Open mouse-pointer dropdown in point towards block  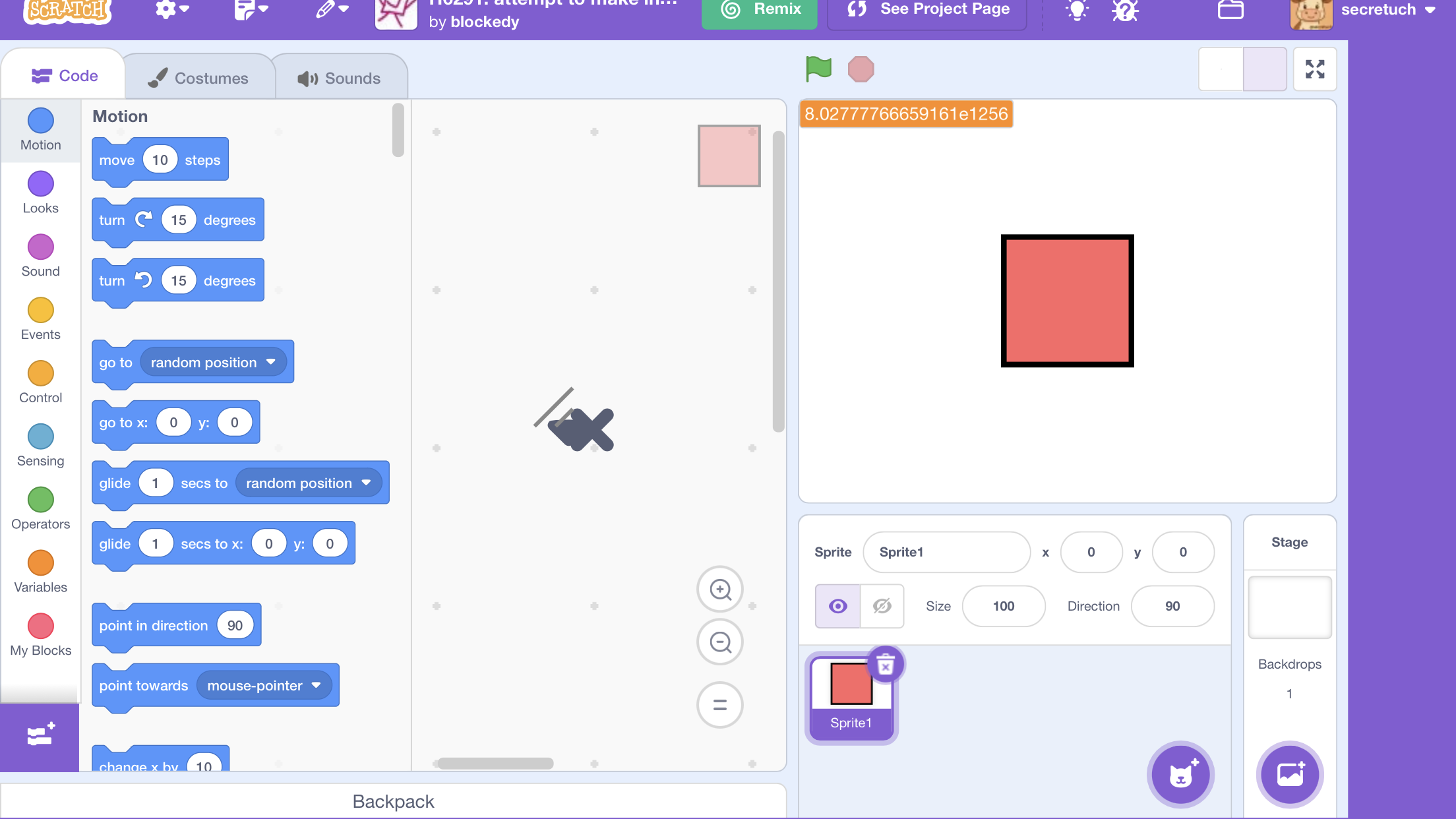coord(264,686)
